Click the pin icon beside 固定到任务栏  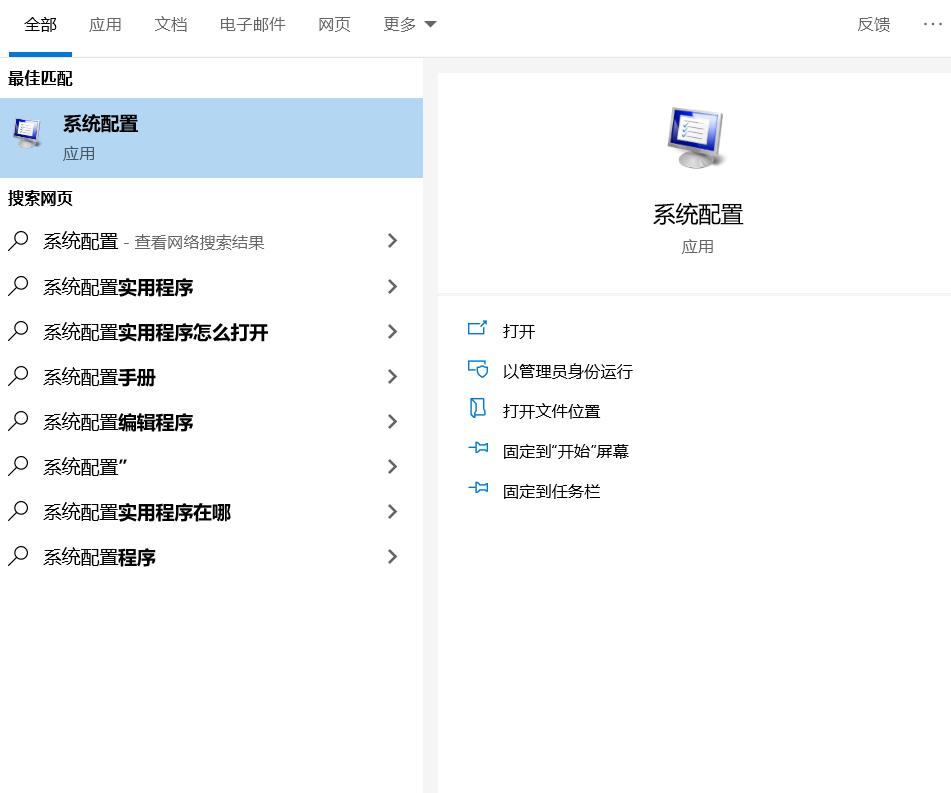pyautogui.click(x=479, y=490)
